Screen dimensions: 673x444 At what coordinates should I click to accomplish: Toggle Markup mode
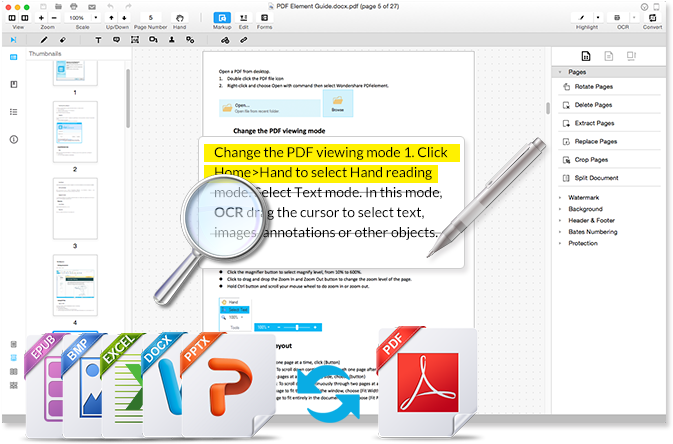pyautogui.click(x=222, y=18)
